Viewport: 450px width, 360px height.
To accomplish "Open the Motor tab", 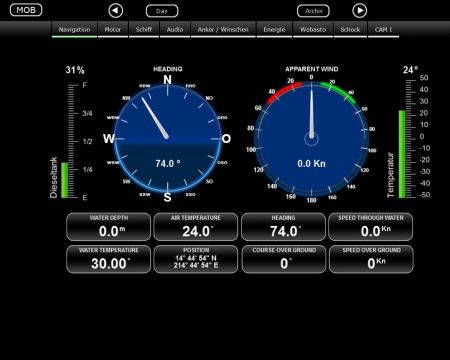I will (113, 30).
